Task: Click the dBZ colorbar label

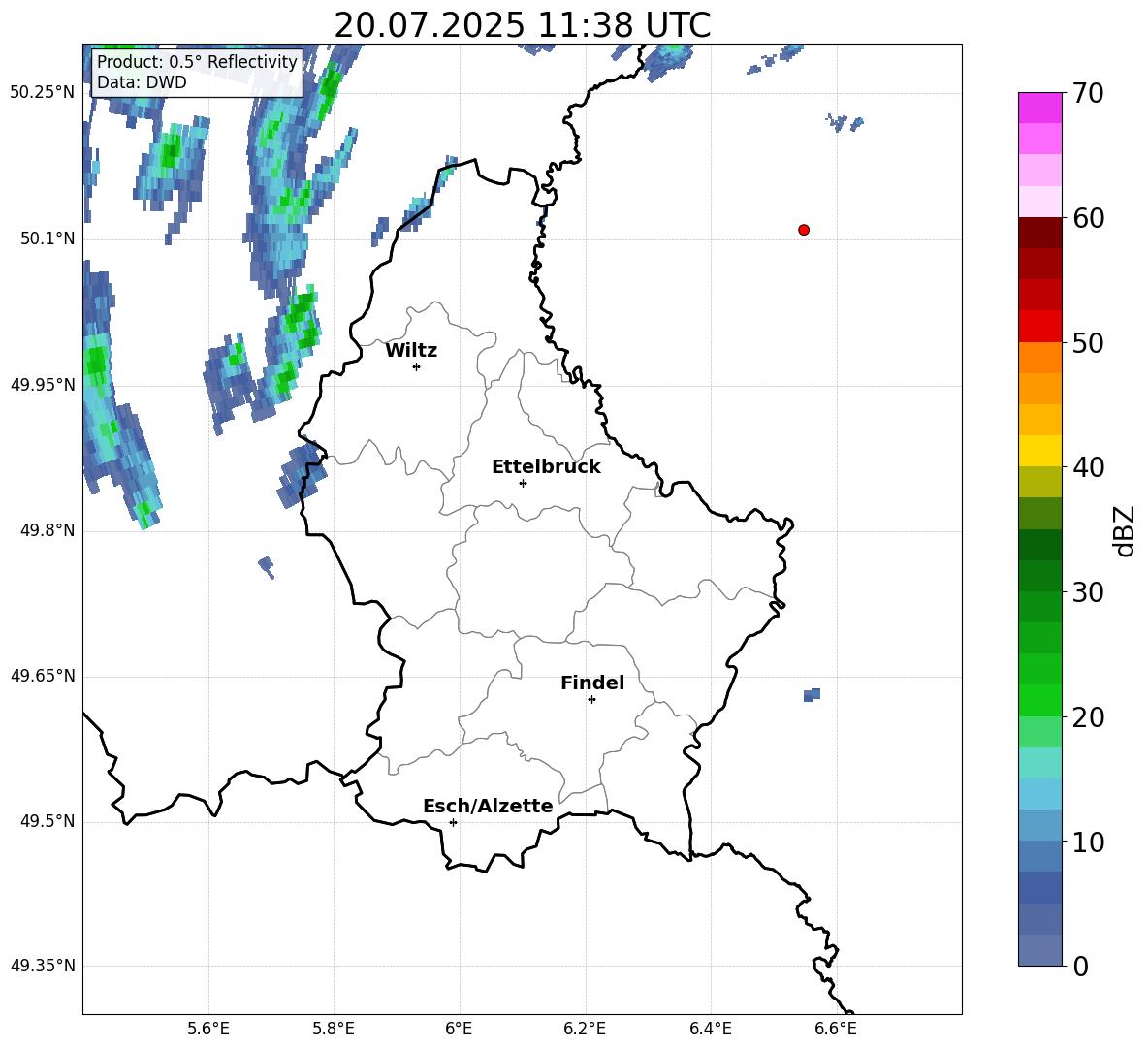Action: 1124,530
